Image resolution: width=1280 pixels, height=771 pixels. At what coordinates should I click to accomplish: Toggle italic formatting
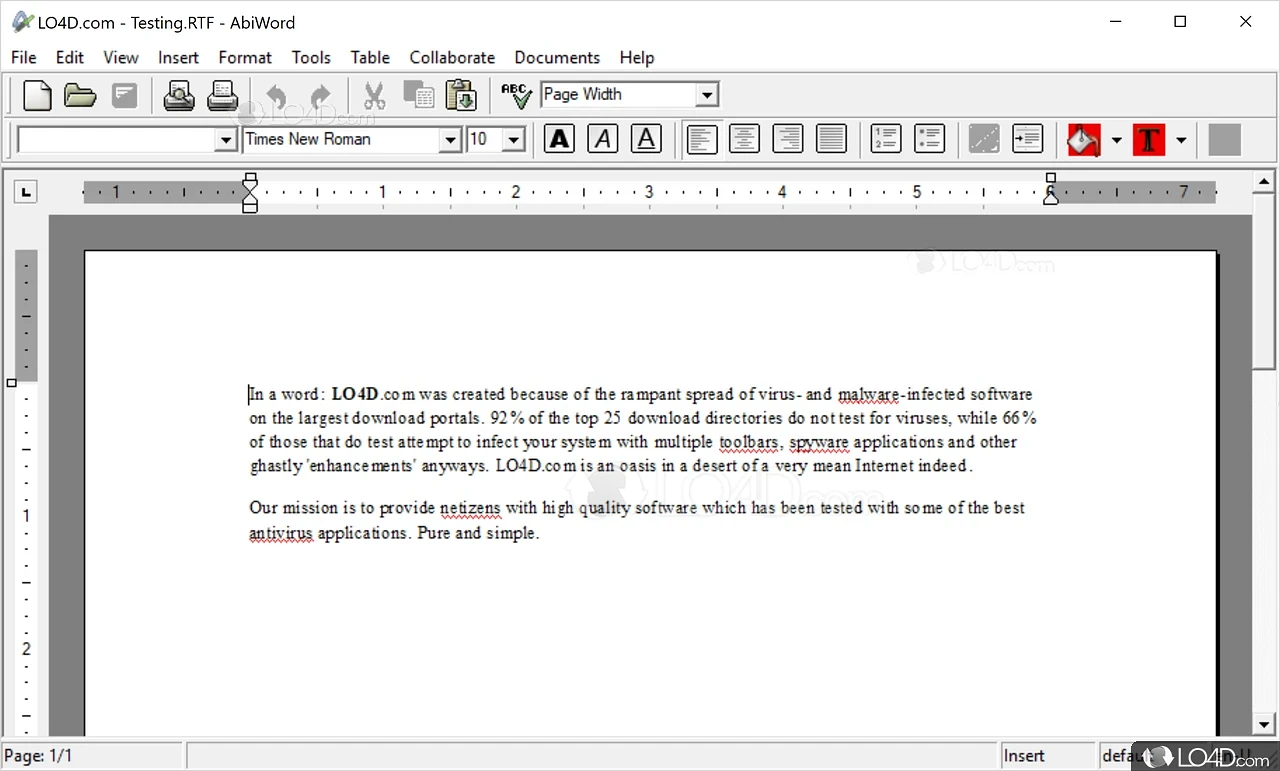(602, 139)
